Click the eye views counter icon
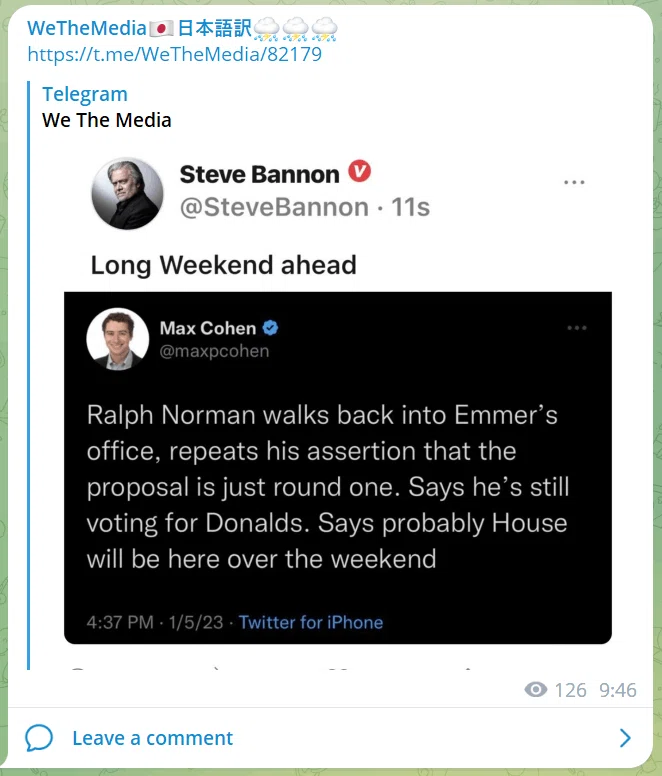This screenshot has height=776, width=662. click(x=536, y=689)
